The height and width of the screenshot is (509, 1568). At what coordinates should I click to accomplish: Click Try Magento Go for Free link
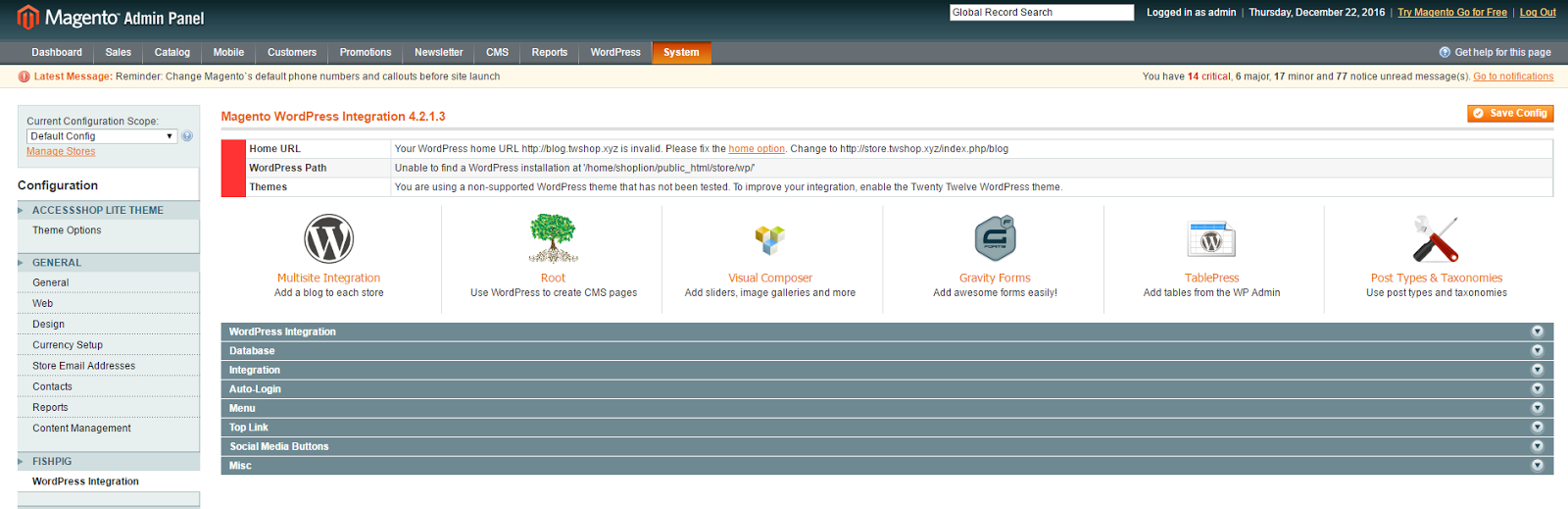[x=1452, y=13]
